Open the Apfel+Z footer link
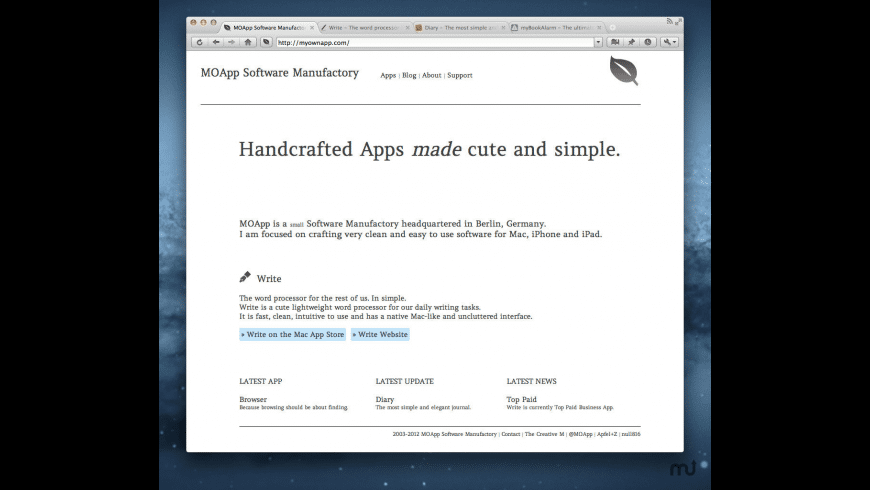The image size is (870, 490). (x=607, y=435)
